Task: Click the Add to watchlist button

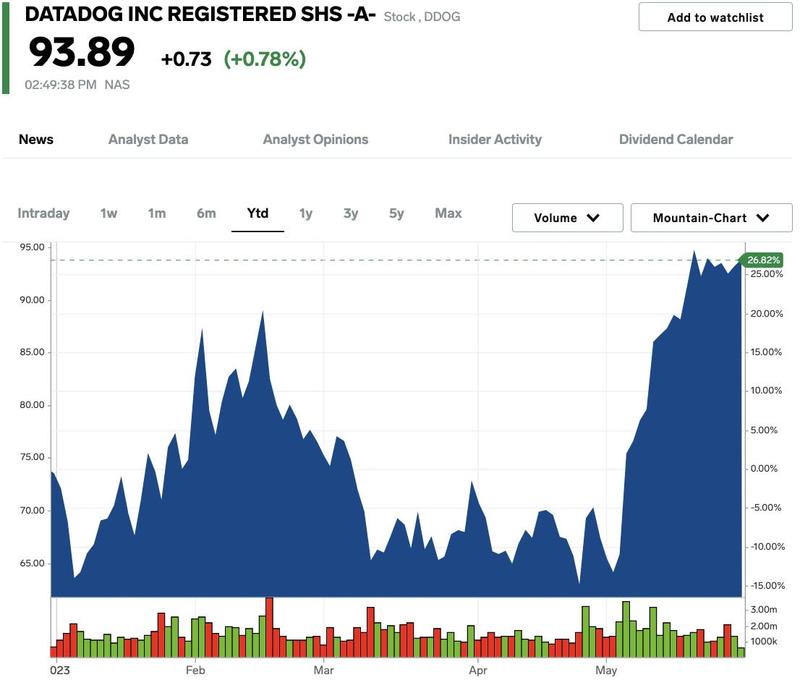Action: point(715,17)
